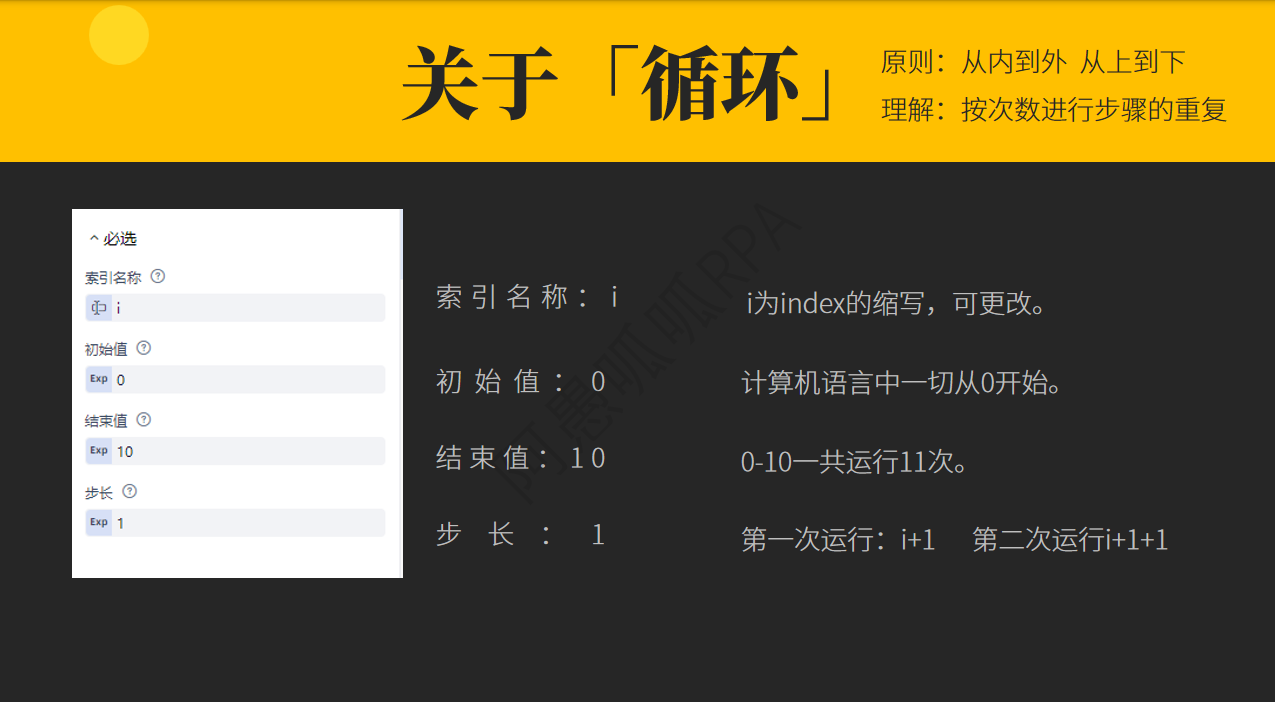Click the text 计算机语言中一切从0开始。
The width and height of the screenshot is (1275, 702).
[x=901, y=382]
